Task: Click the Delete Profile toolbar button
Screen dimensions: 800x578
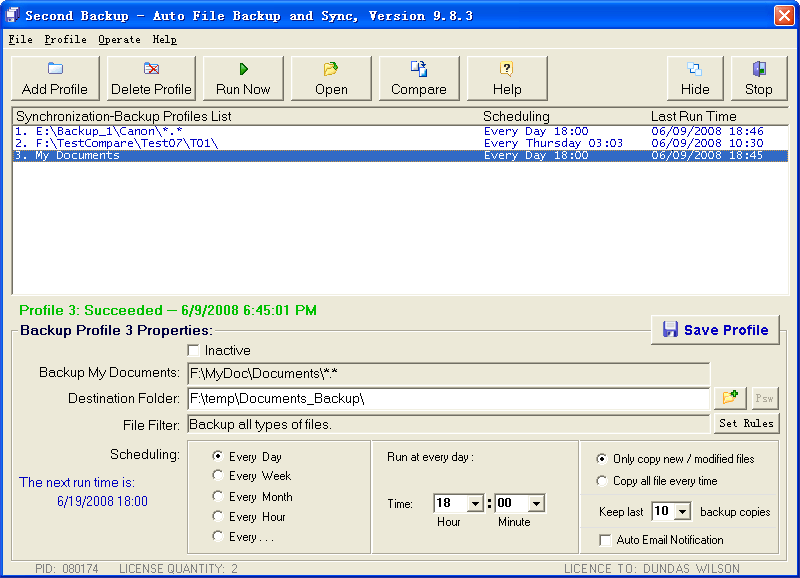Action: [x=151, y=78]
